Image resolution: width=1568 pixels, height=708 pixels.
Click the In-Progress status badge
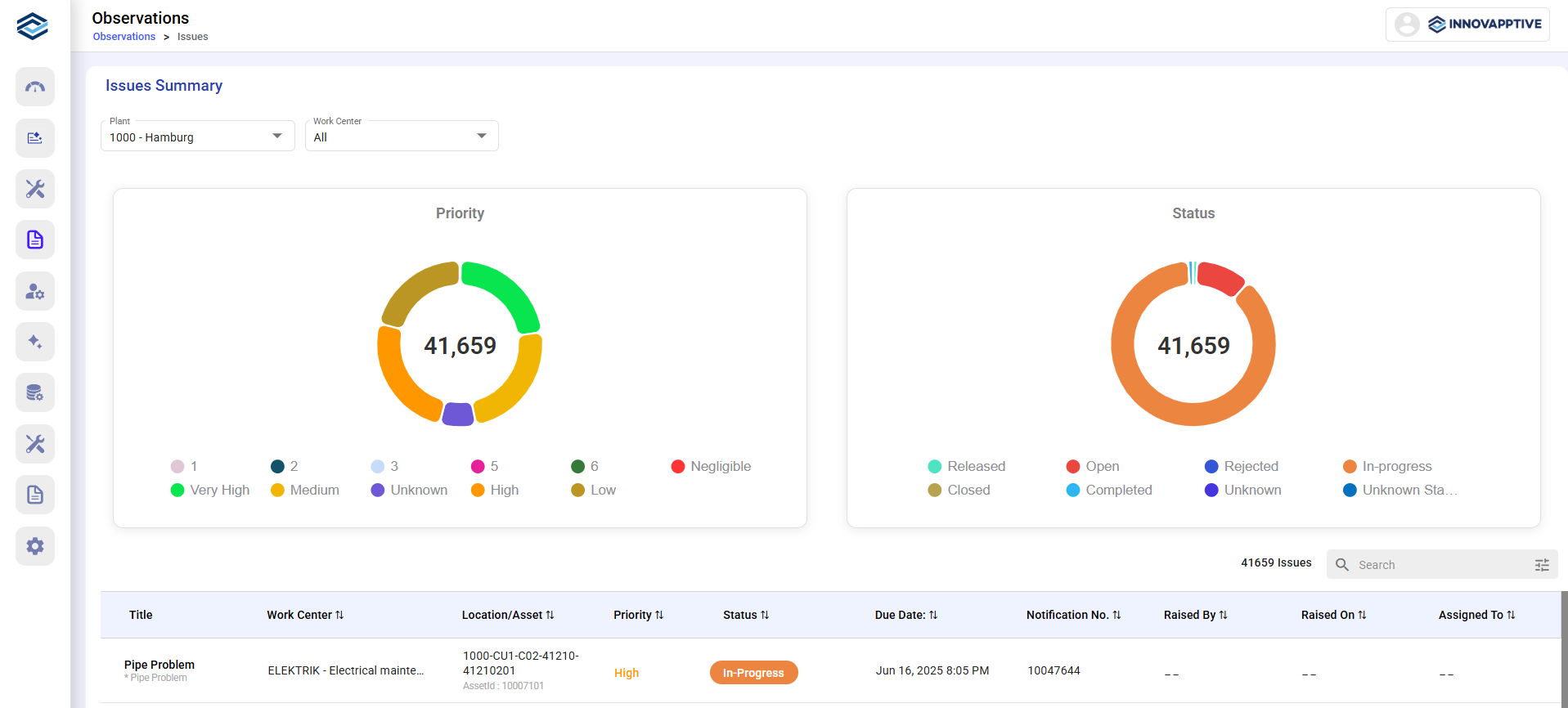(x=753, y=673)
